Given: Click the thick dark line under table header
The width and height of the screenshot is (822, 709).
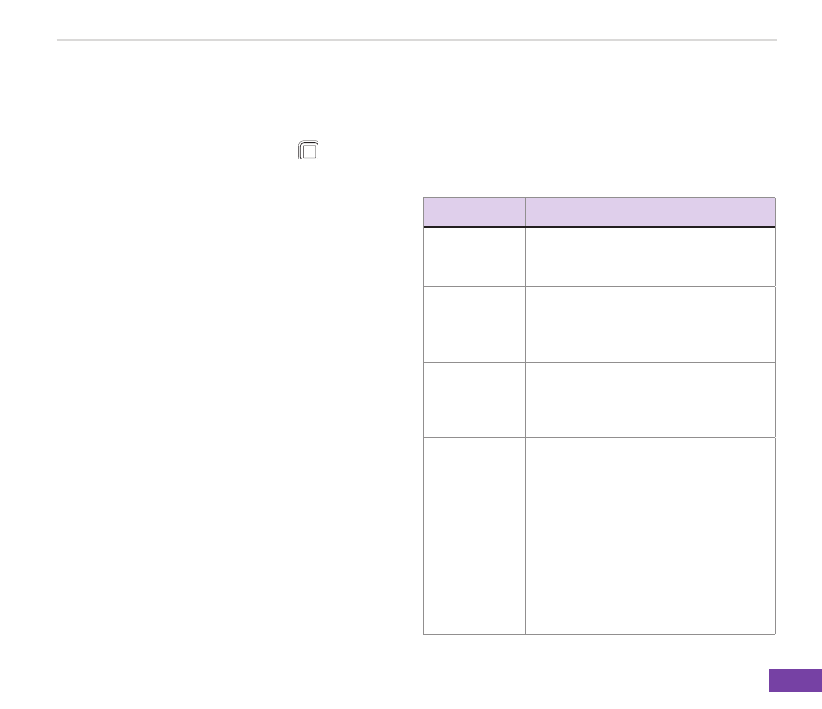Looking at the screenshot, I should 599,227.
